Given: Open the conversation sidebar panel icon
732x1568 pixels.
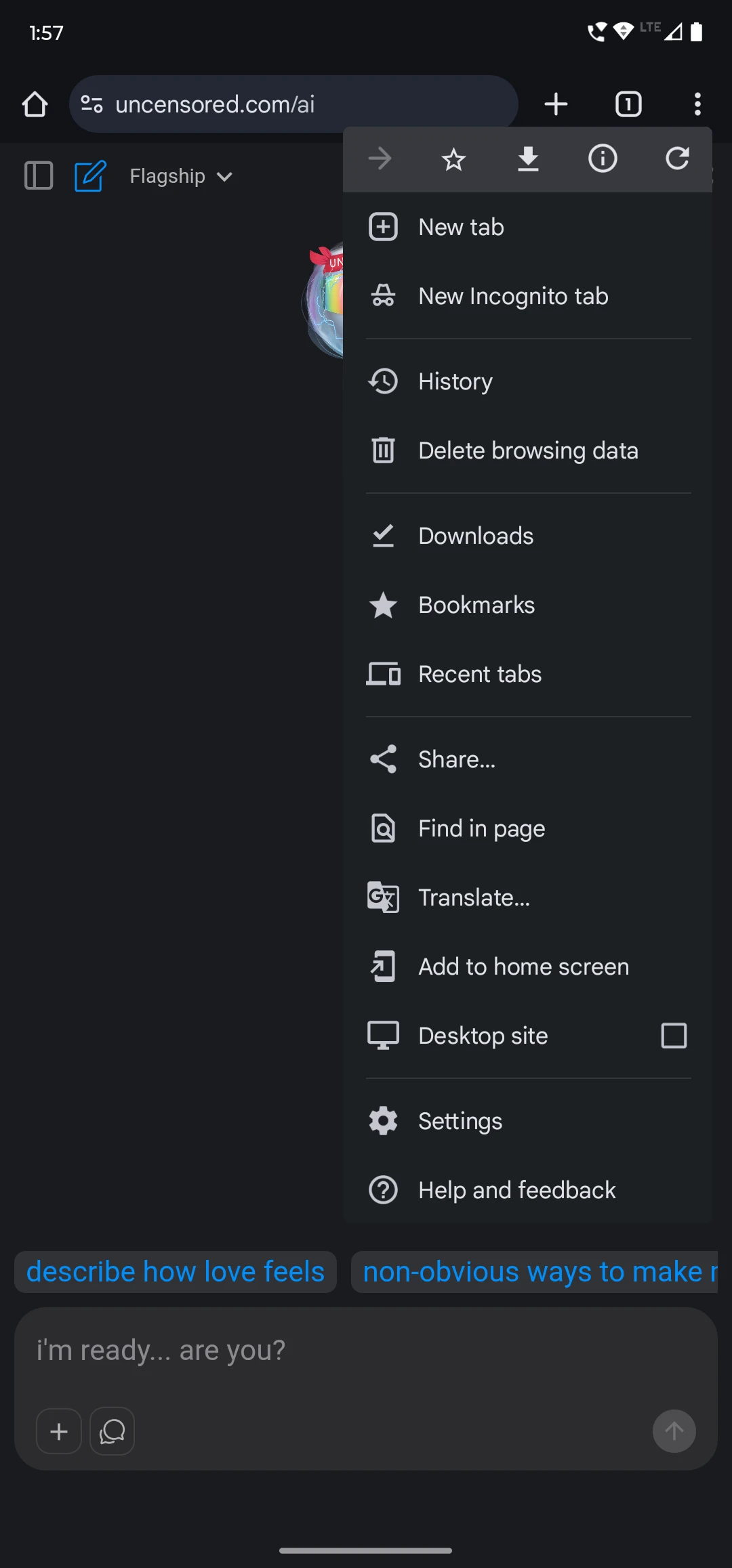Looking at the screenshot, I should tap(38, 175).
